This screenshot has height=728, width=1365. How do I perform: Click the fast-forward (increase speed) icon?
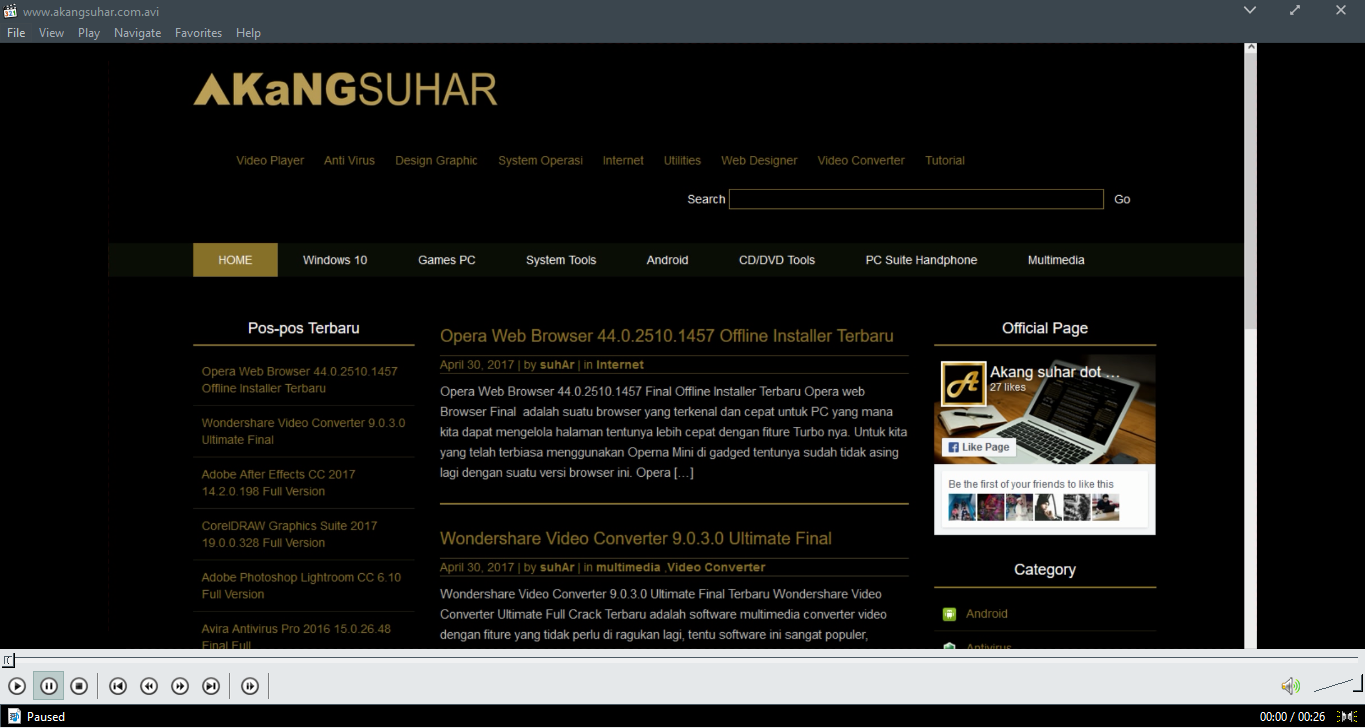(180, 686)
